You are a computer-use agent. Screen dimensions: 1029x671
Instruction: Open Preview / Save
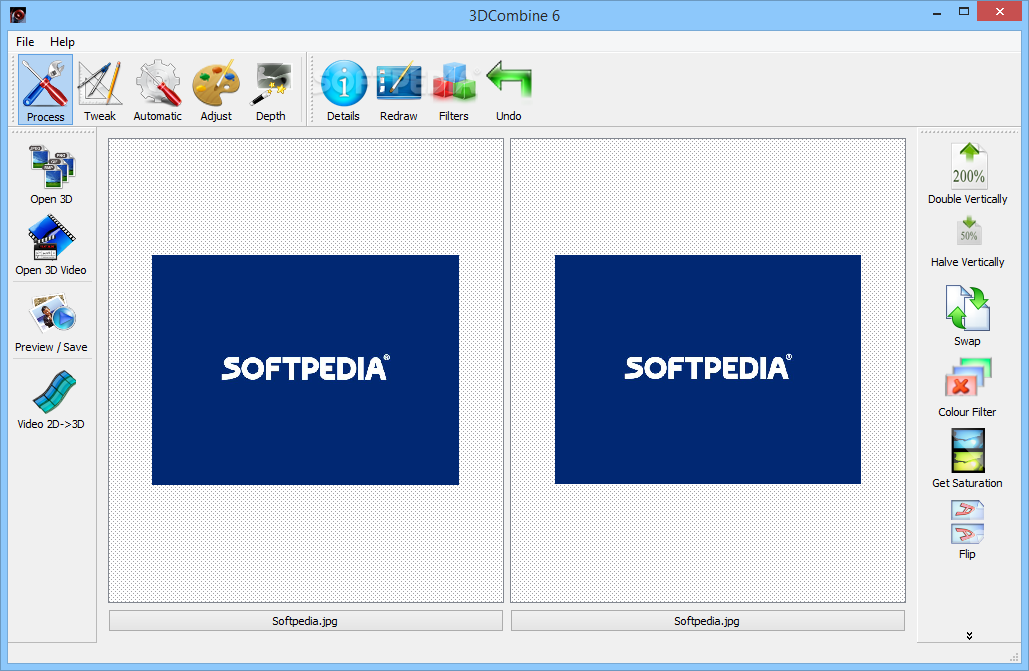51,322
